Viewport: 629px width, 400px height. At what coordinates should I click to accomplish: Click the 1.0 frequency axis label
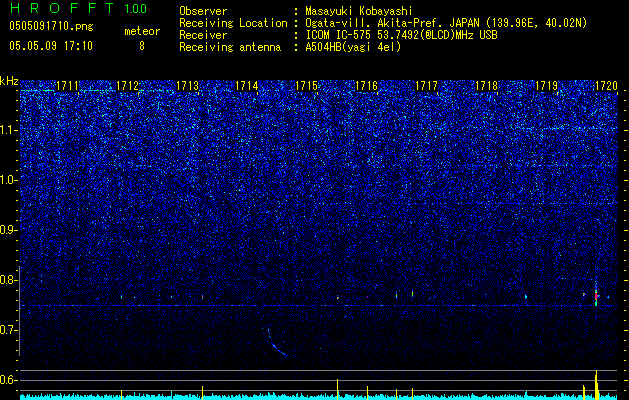pos(9,180)
